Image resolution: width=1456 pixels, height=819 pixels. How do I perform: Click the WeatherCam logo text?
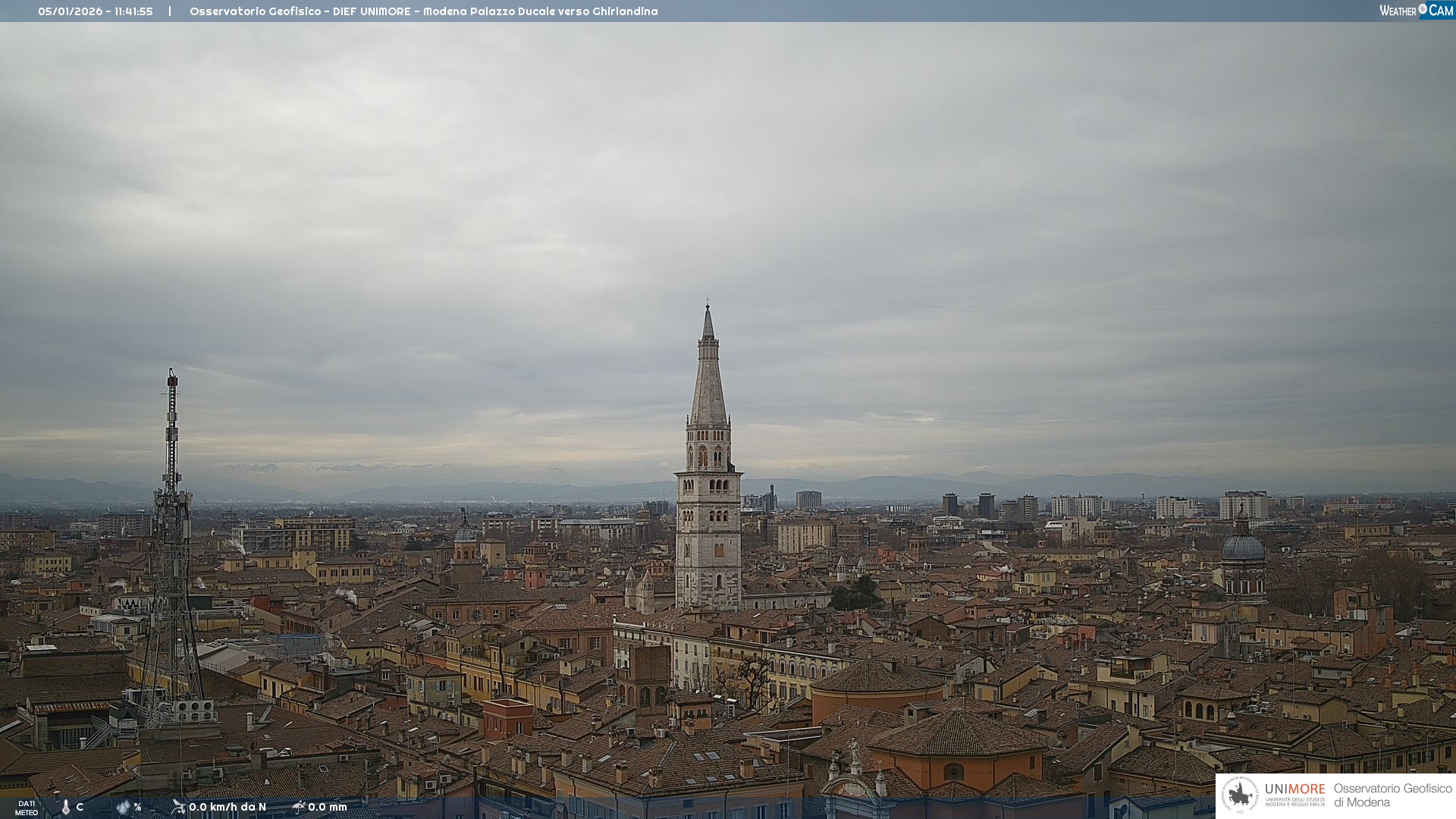[1398, 11]
